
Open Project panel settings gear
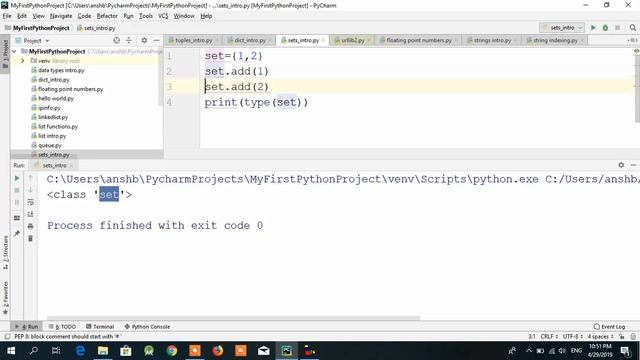(x=144, y=40)
